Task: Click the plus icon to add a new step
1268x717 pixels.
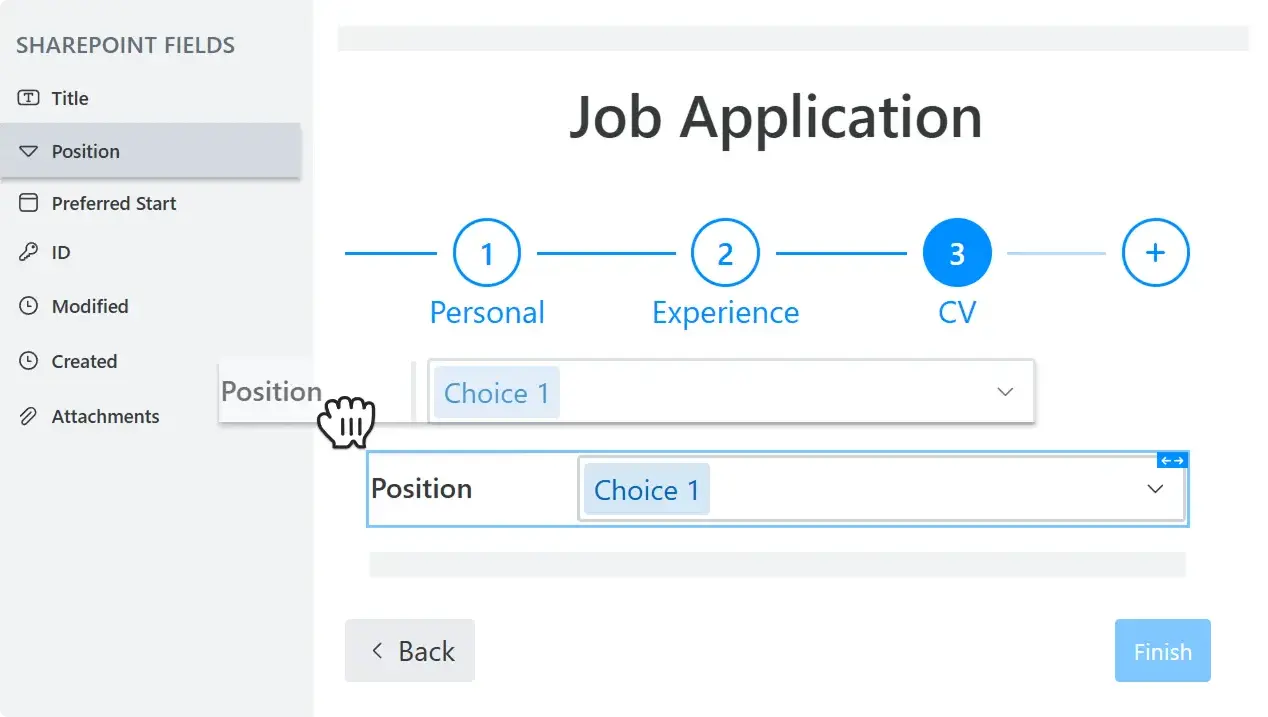Action: [x=1155, y=252]
